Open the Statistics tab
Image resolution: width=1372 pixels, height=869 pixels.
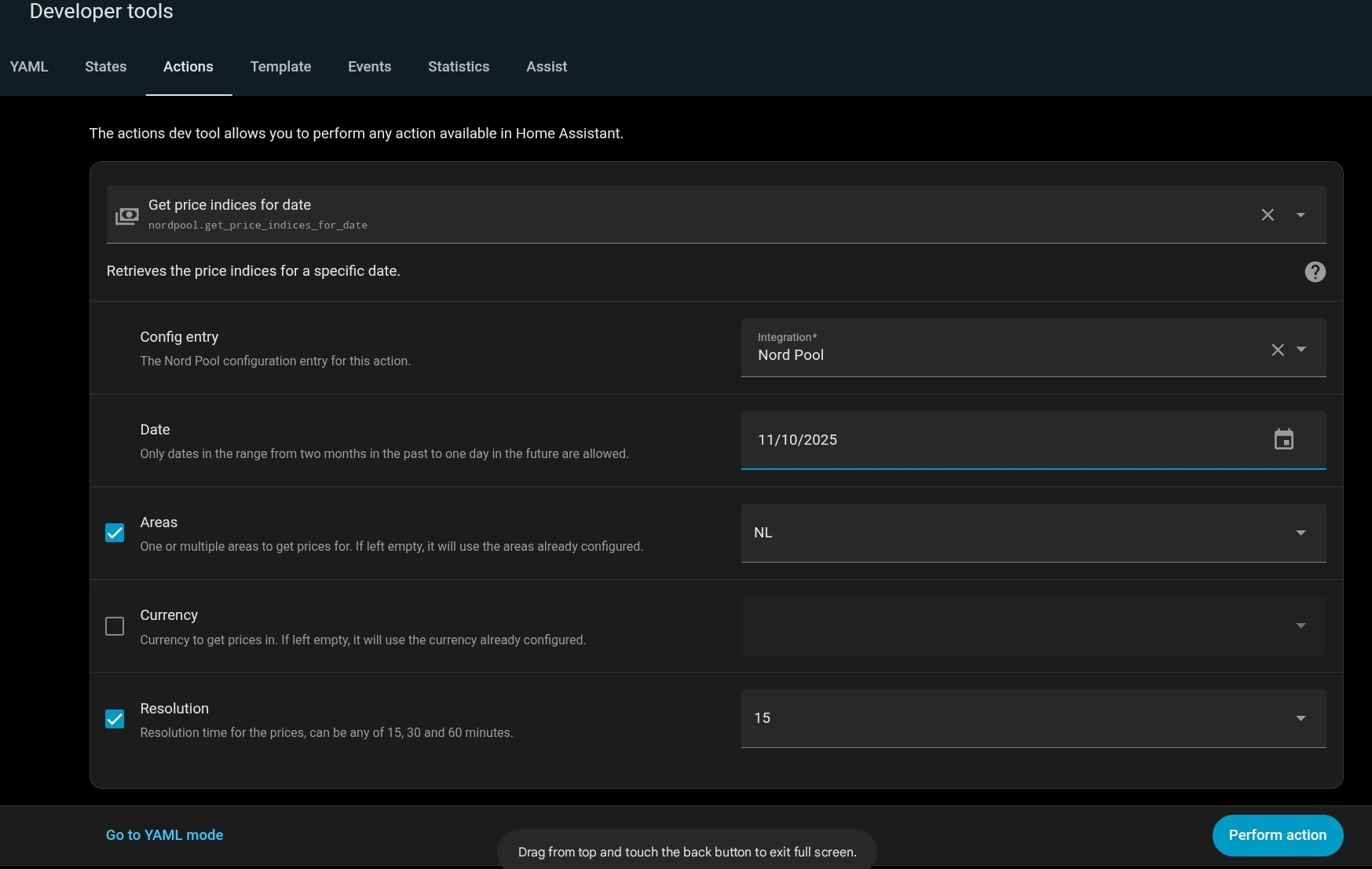pyautogui.click(x=458, y=67)
